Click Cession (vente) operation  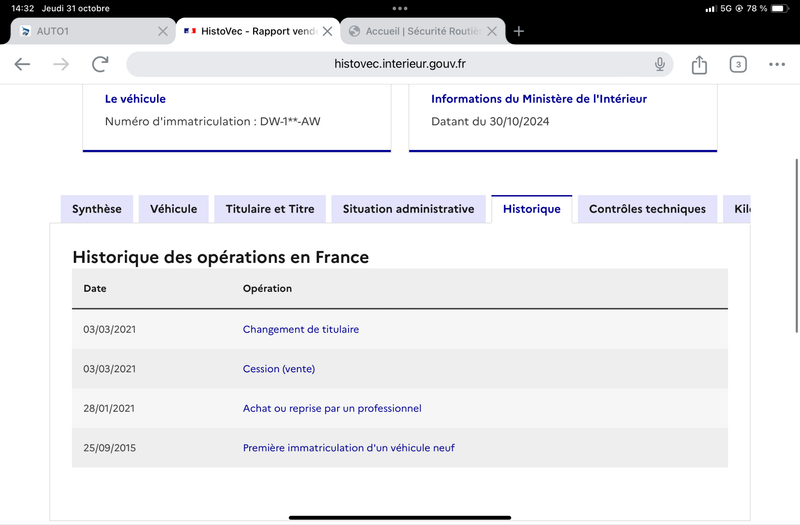tap(279, 369)
